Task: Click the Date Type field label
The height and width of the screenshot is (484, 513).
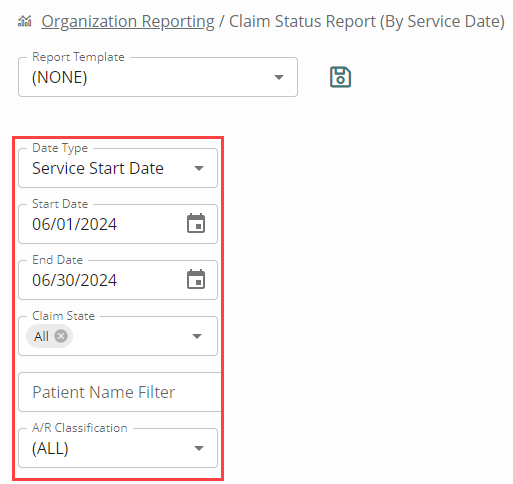Action: click(60, 148)
